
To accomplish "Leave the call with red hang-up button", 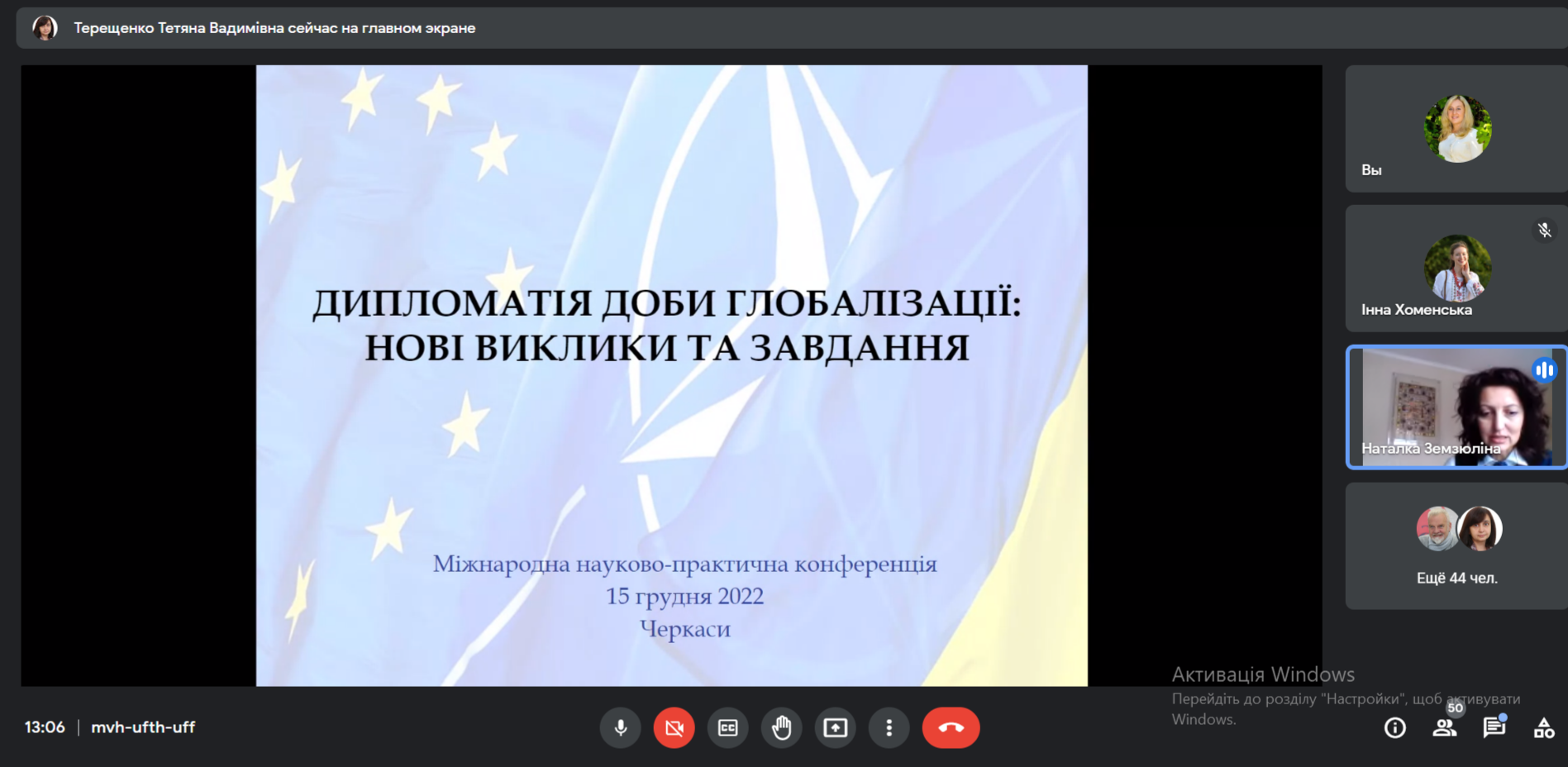I will 951,727.
